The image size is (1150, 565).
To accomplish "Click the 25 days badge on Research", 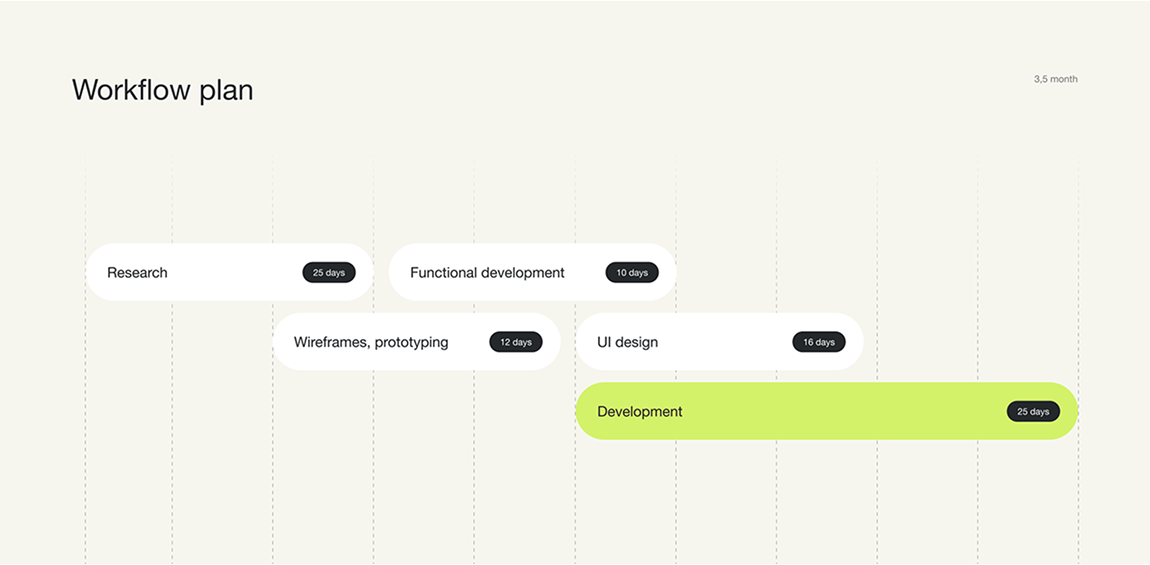I will (328, 273).
